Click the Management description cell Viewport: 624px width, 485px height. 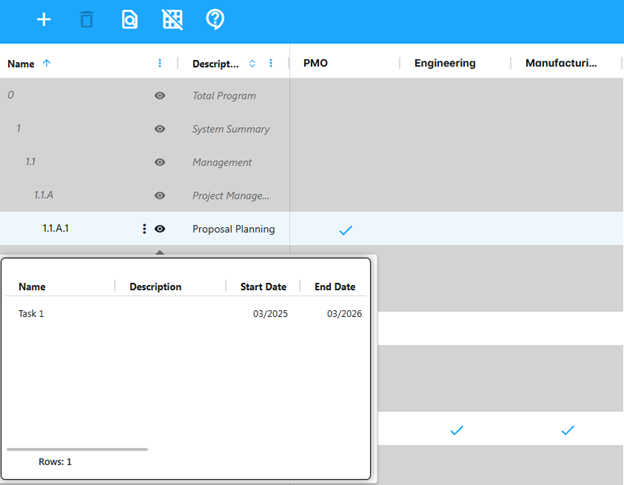(222, 162)
